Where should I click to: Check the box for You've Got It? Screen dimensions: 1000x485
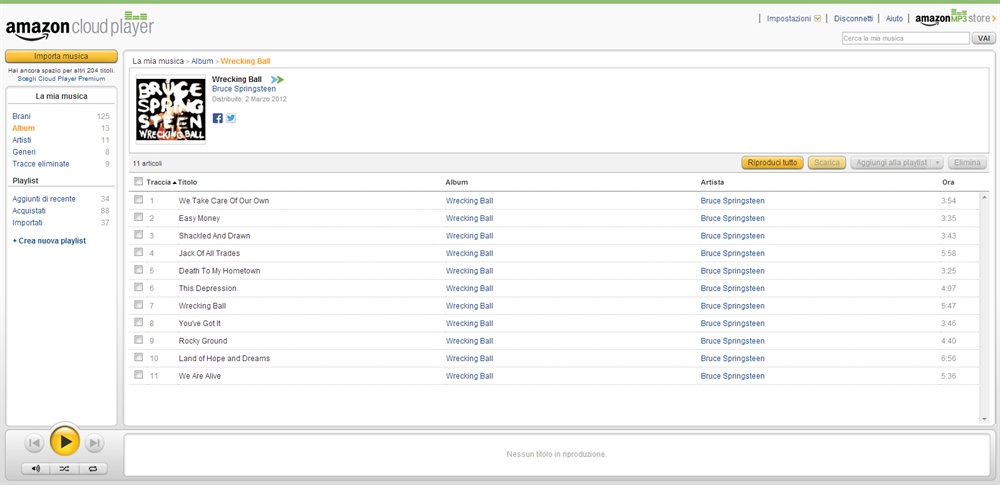point(138,323)
